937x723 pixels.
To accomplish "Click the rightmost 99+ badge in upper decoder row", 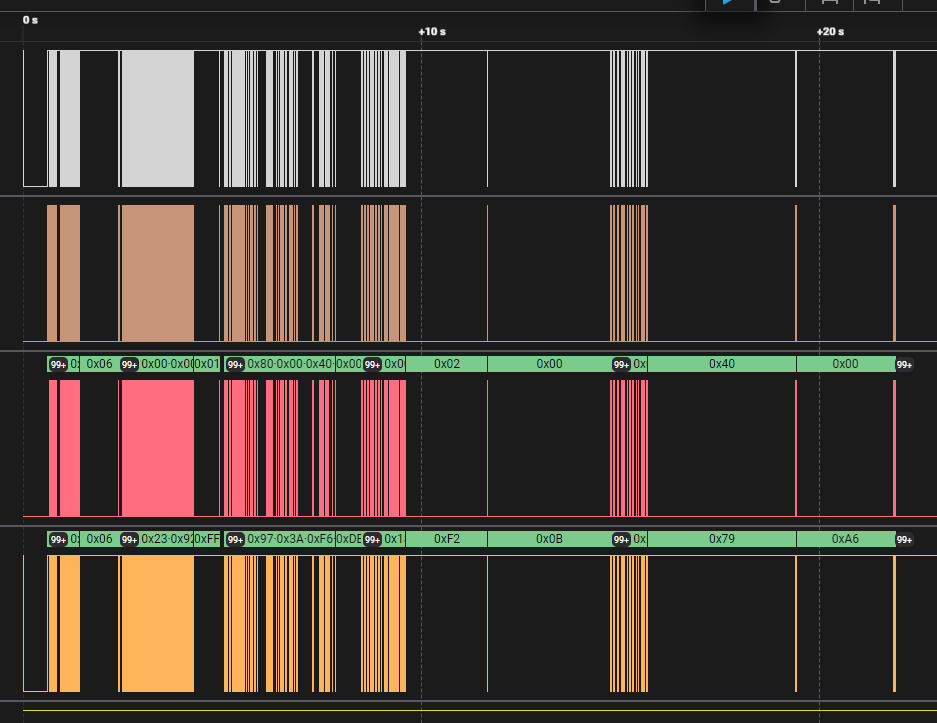I will click(904, 365).
